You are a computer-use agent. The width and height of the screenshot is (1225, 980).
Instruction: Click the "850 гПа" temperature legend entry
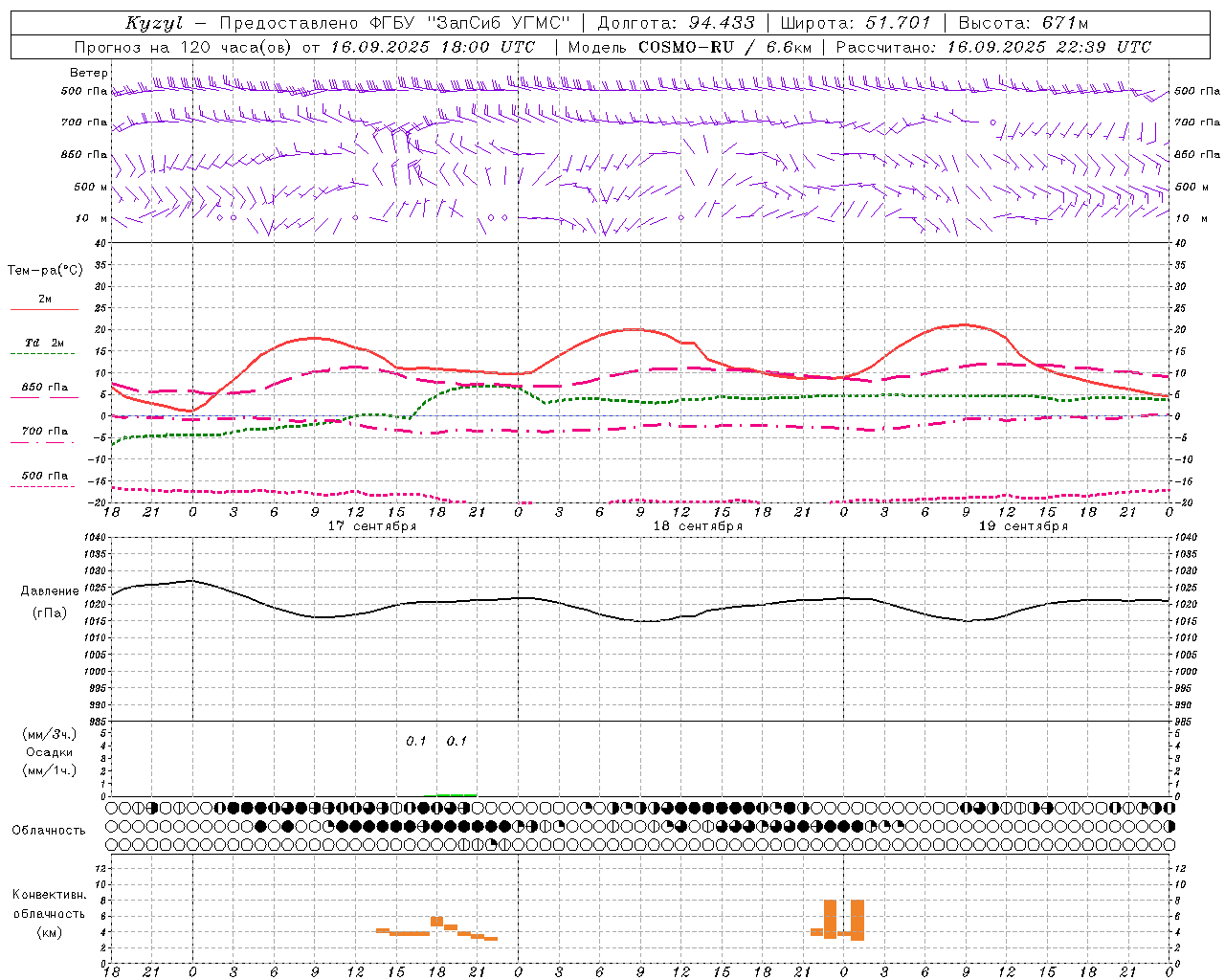pyautogui.click(x=44, y=388)
